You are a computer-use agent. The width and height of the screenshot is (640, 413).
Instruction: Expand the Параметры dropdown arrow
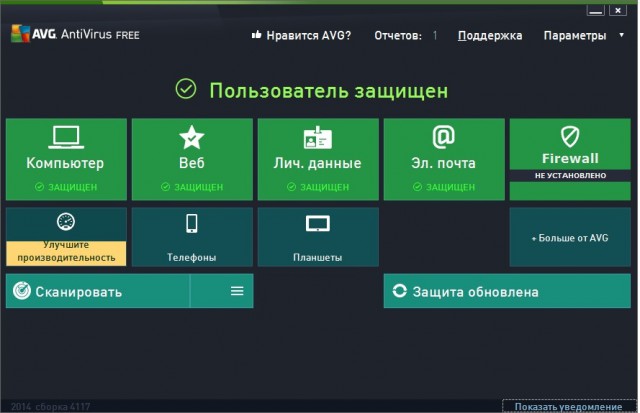coord(622,35)
